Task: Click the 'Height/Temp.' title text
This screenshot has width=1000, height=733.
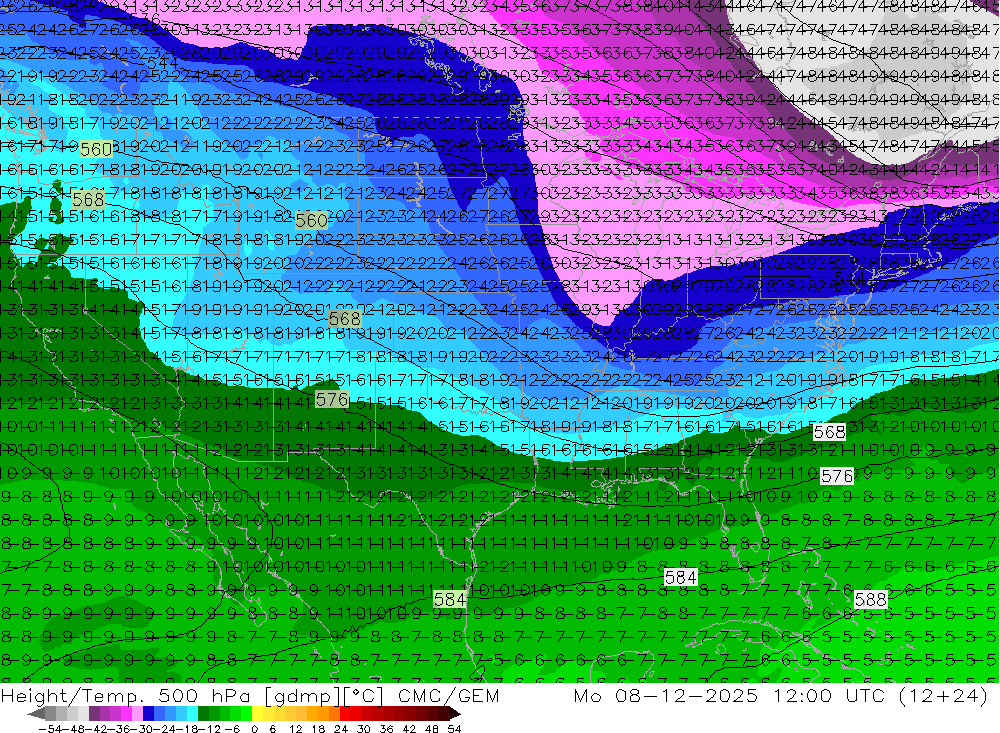Action: [x=71, y=696]
